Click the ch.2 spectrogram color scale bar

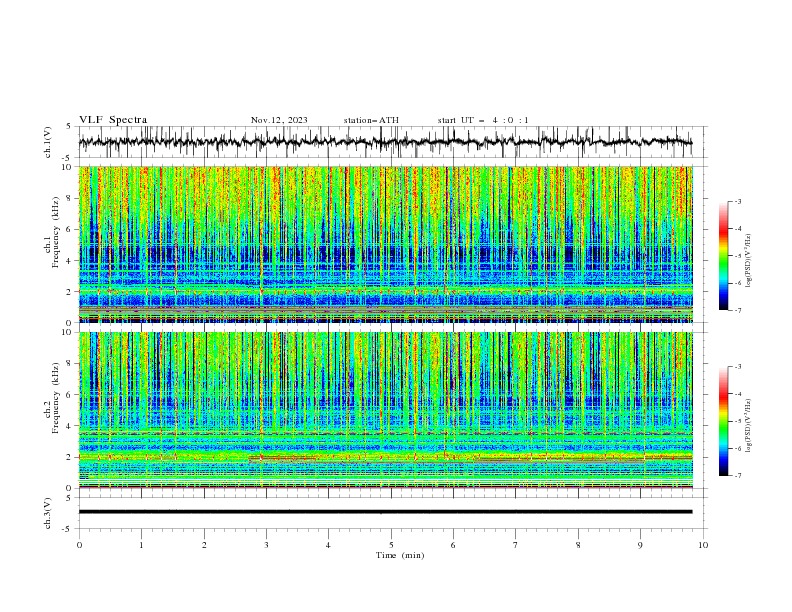[723, 421]
